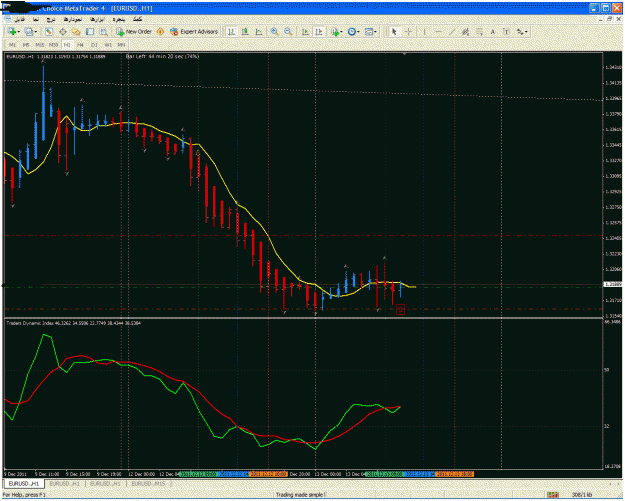Open the Strategy Tester icon

104,32
